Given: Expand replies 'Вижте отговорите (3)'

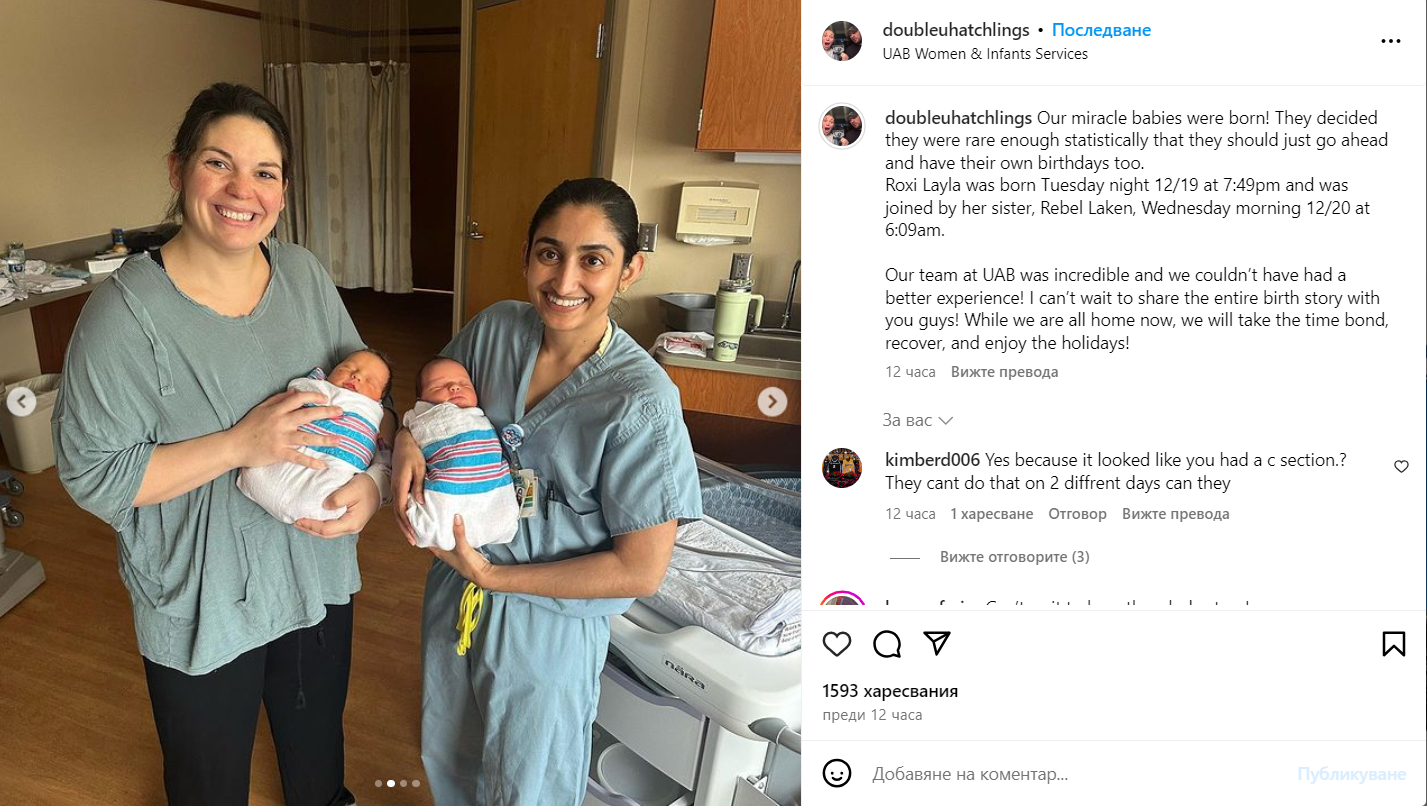Looking at the screenshot, I should pos(1014,557).
